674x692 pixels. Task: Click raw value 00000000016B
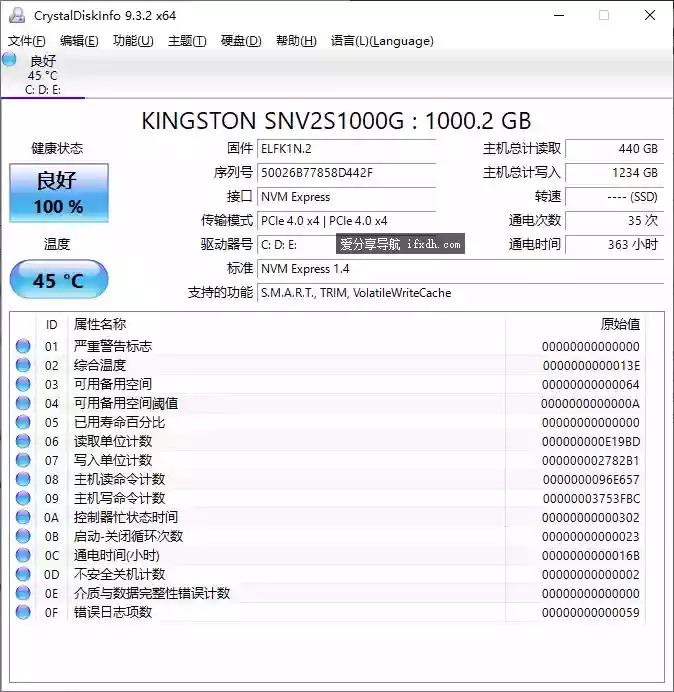[x=591, y=556]
